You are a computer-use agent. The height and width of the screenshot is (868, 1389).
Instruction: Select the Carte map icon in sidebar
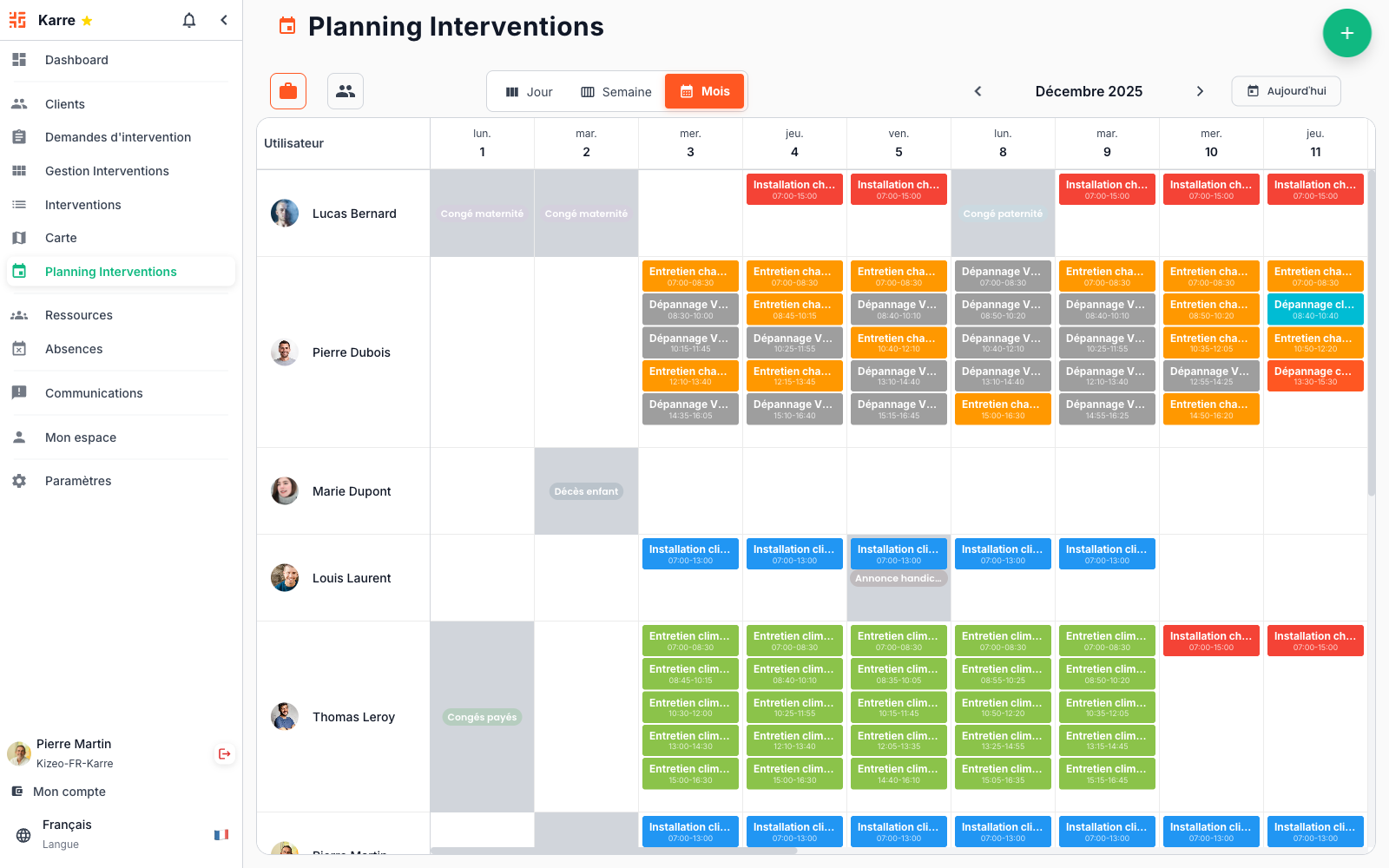tap(19, 237)
